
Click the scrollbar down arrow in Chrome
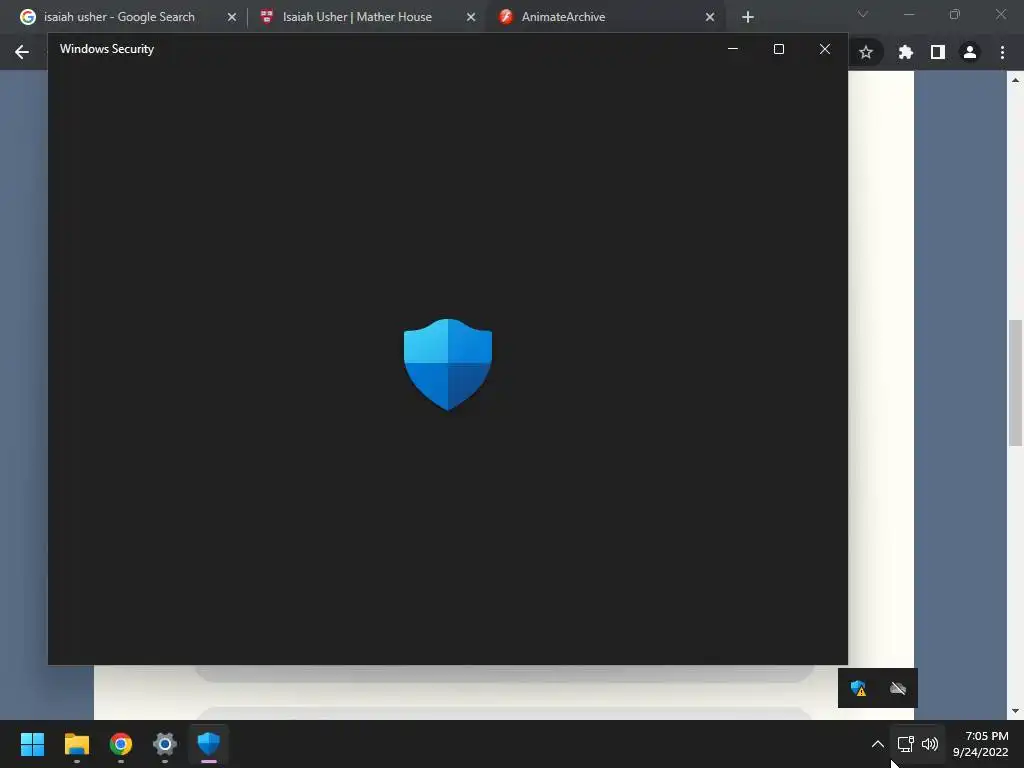[x=1015, y=711]
